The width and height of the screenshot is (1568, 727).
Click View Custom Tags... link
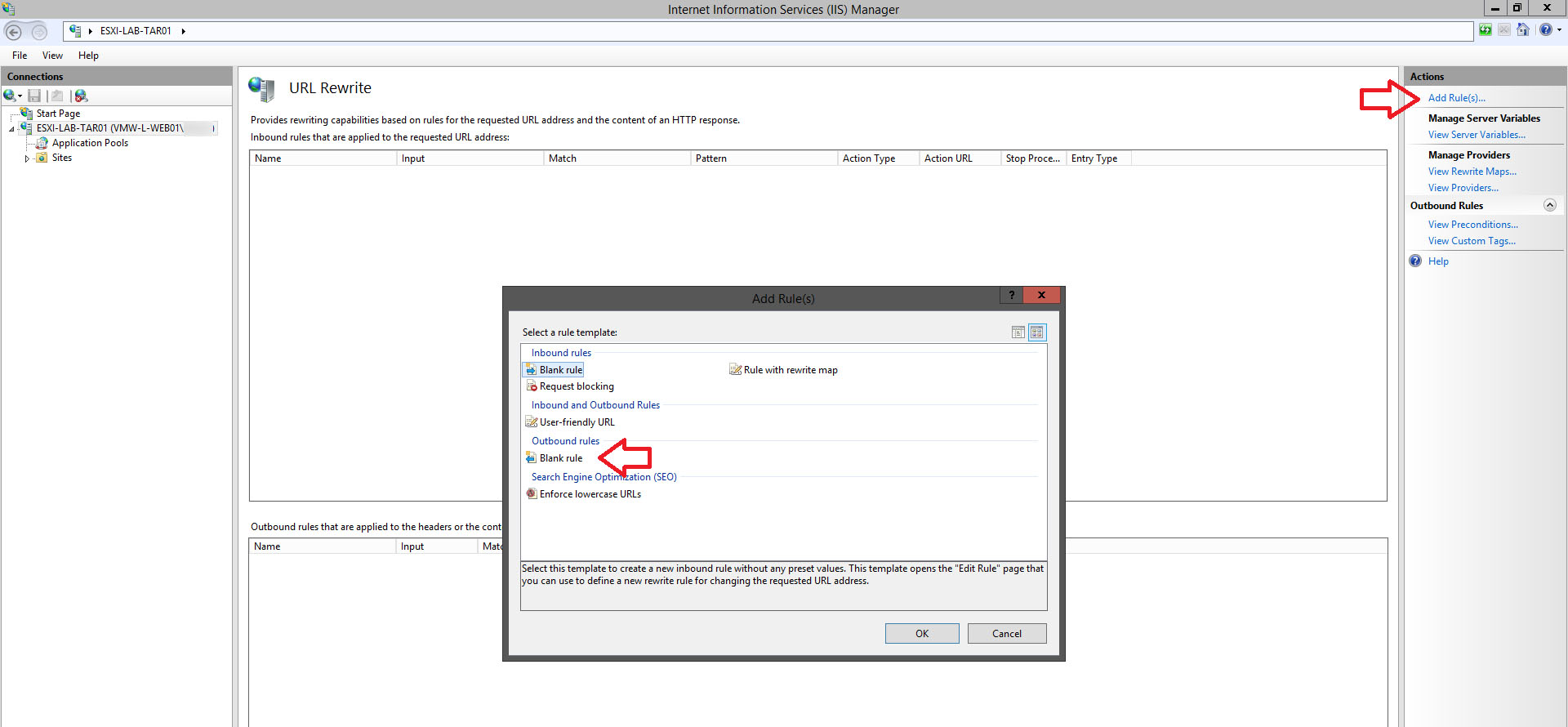pyautogui.click(x=1472, y=241)
